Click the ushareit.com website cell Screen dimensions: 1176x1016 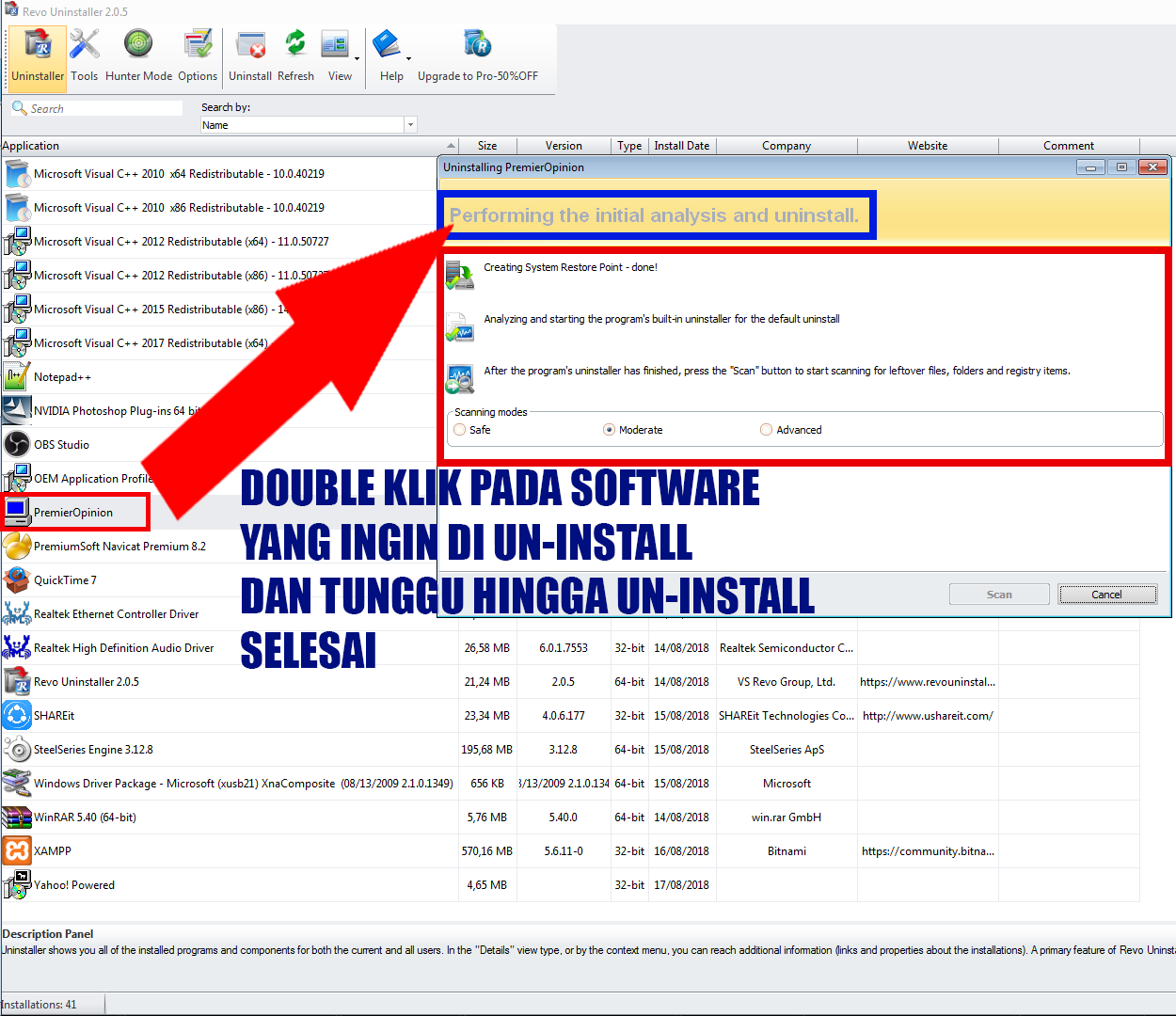point(928,716)
